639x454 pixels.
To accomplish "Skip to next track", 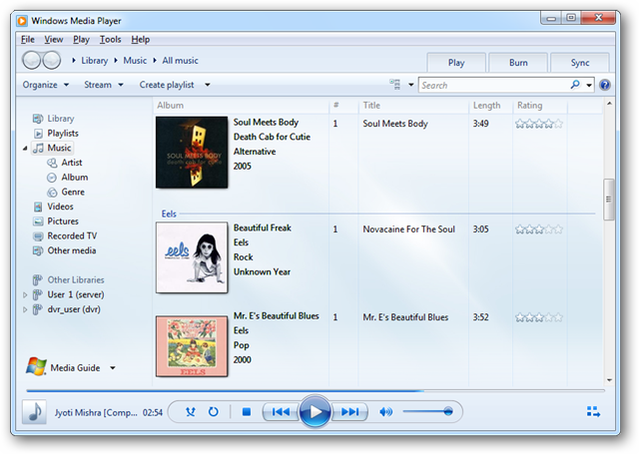I will tap(350, 412).
